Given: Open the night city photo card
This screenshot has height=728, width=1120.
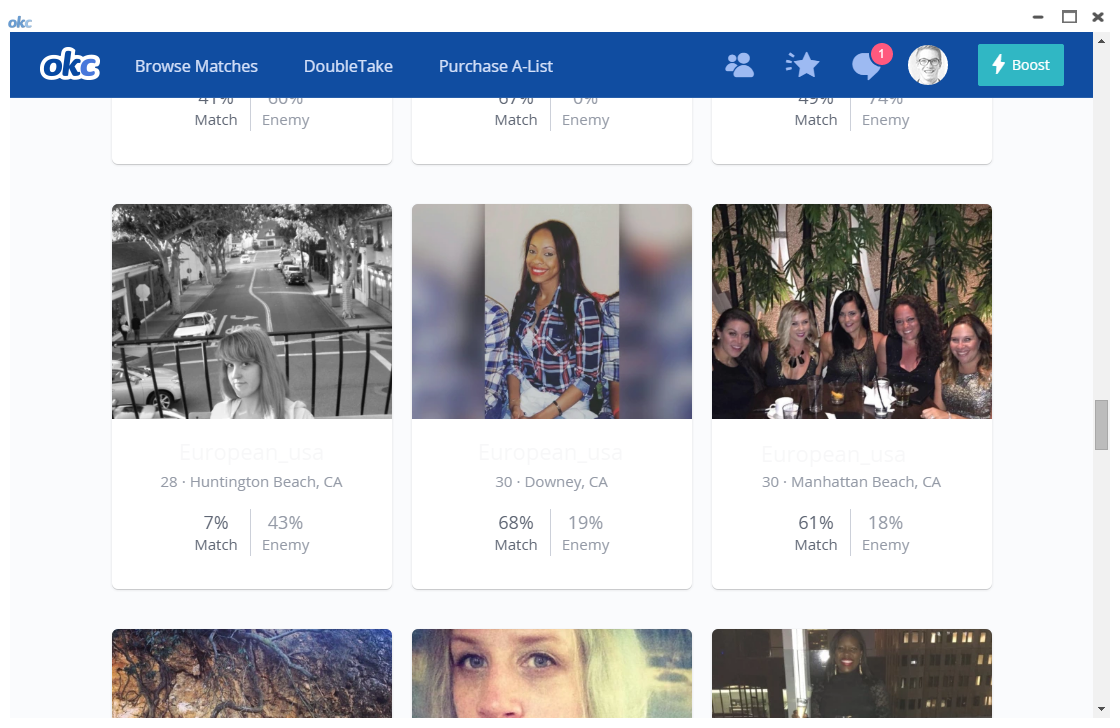Looking at the screenshot, I should click(852, 673).
